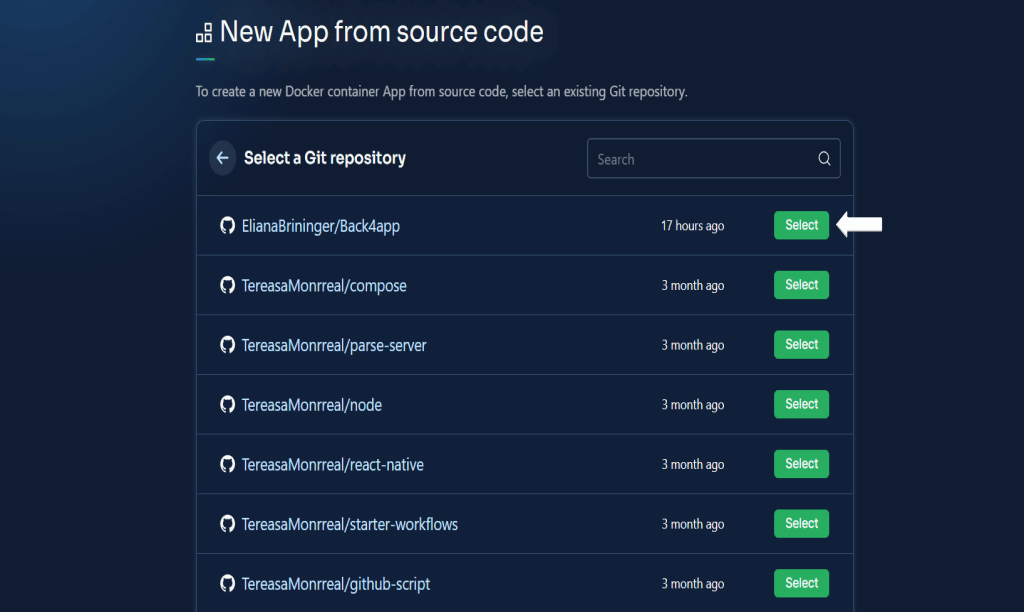Click the ElianaBrininger/Back4app repository name

coord(321,226)
